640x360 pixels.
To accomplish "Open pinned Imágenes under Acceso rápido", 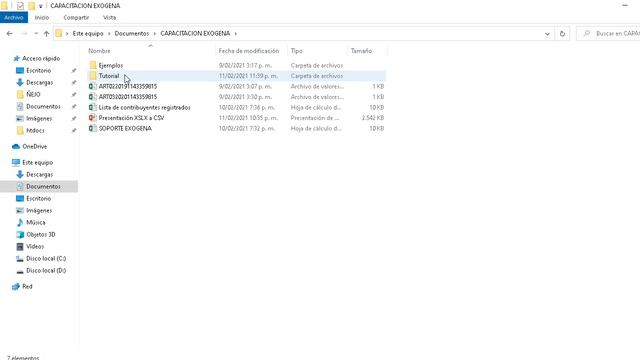I will point(39,118).
